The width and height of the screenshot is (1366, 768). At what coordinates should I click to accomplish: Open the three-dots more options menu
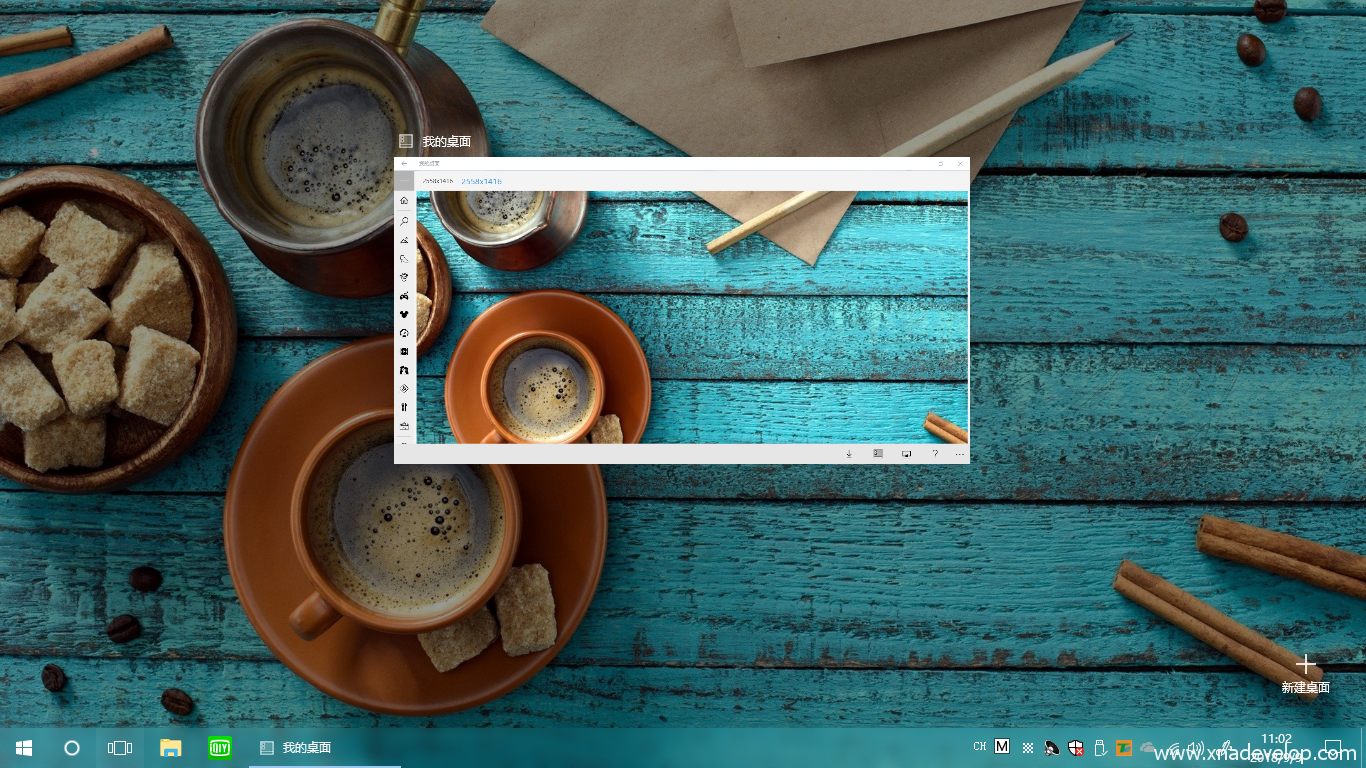coord(960,454)
